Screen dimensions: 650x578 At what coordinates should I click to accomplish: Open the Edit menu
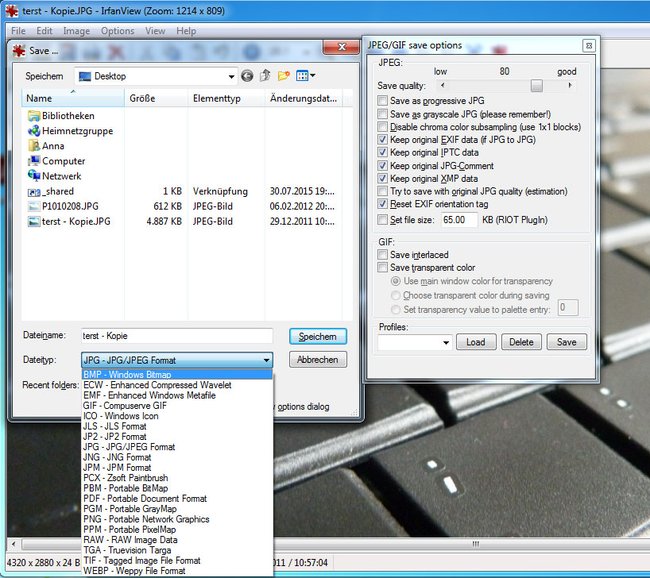(x=44, y=31)
